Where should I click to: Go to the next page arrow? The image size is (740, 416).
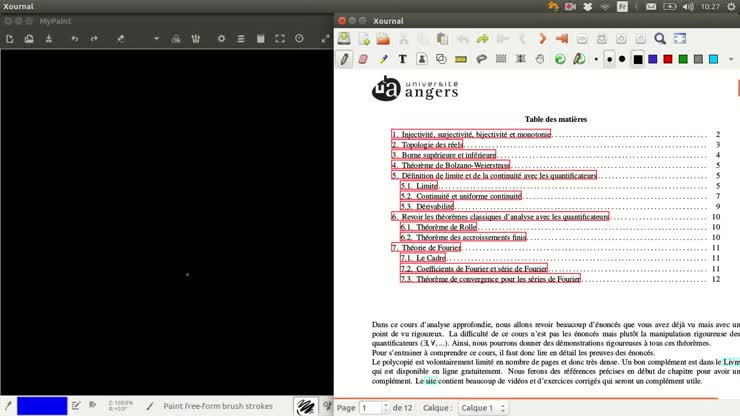coord(542,39)
